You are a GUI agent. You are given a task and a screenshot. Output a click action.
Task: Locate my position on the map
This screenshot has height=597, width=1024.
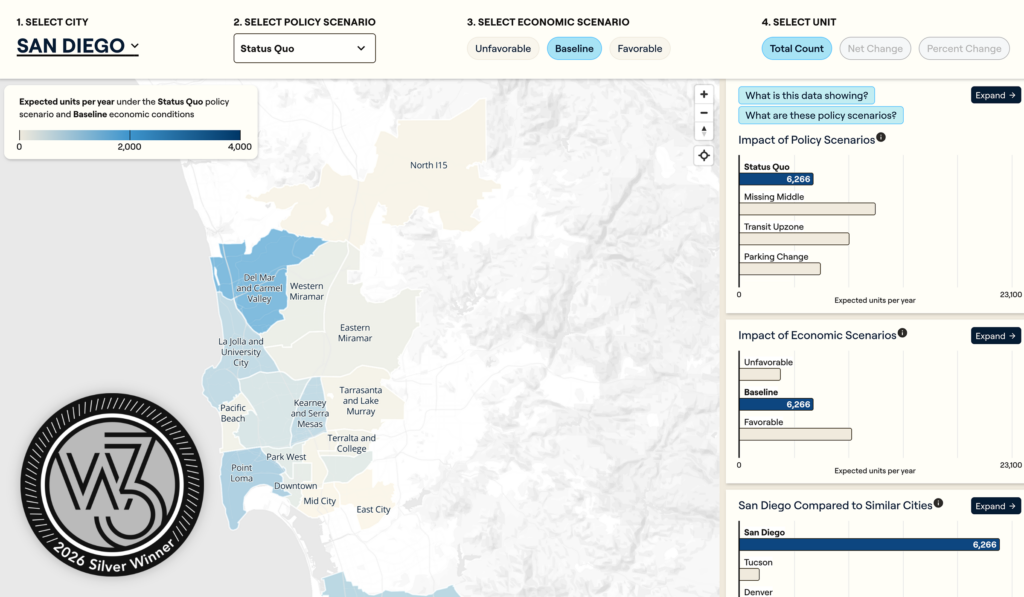coord(703,155)
